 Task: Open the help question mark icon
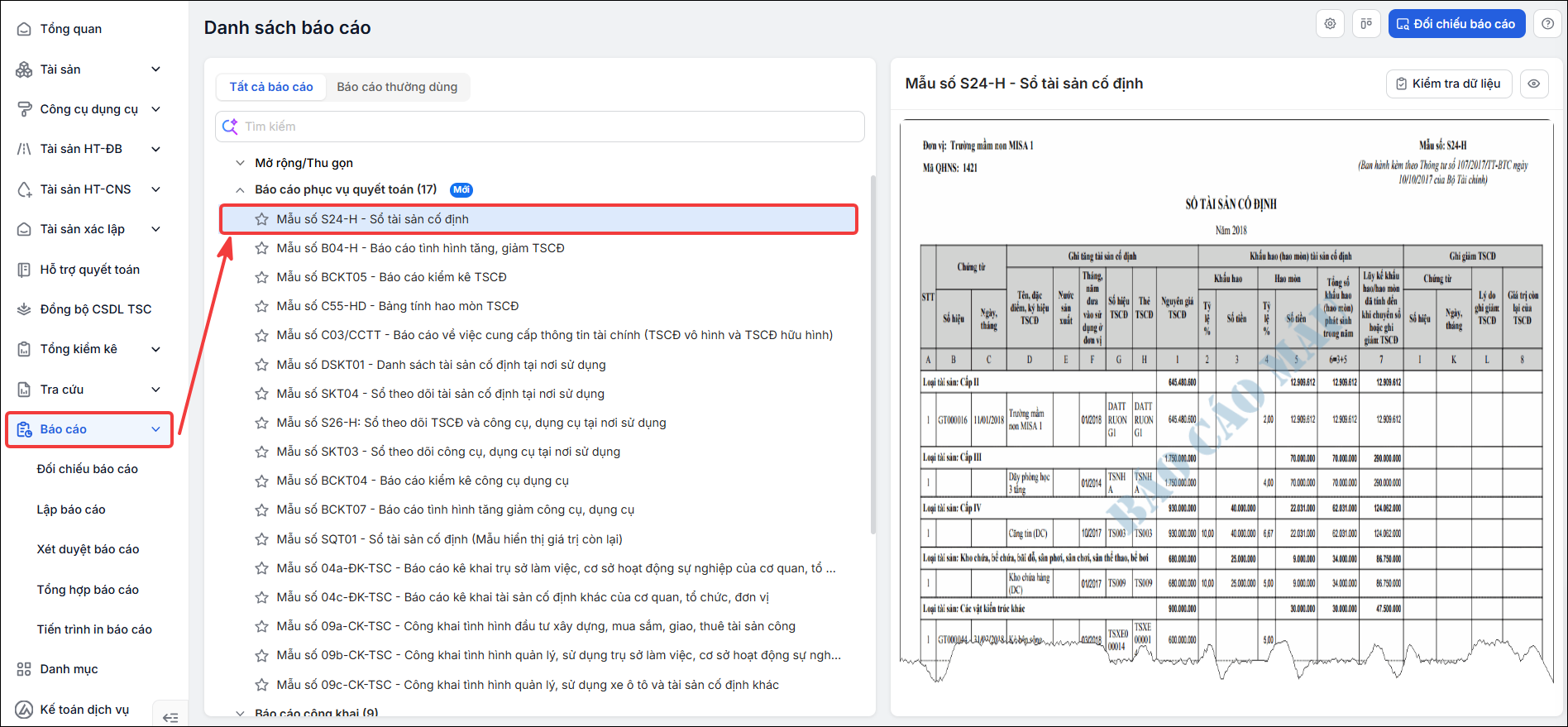[1547, 24]
